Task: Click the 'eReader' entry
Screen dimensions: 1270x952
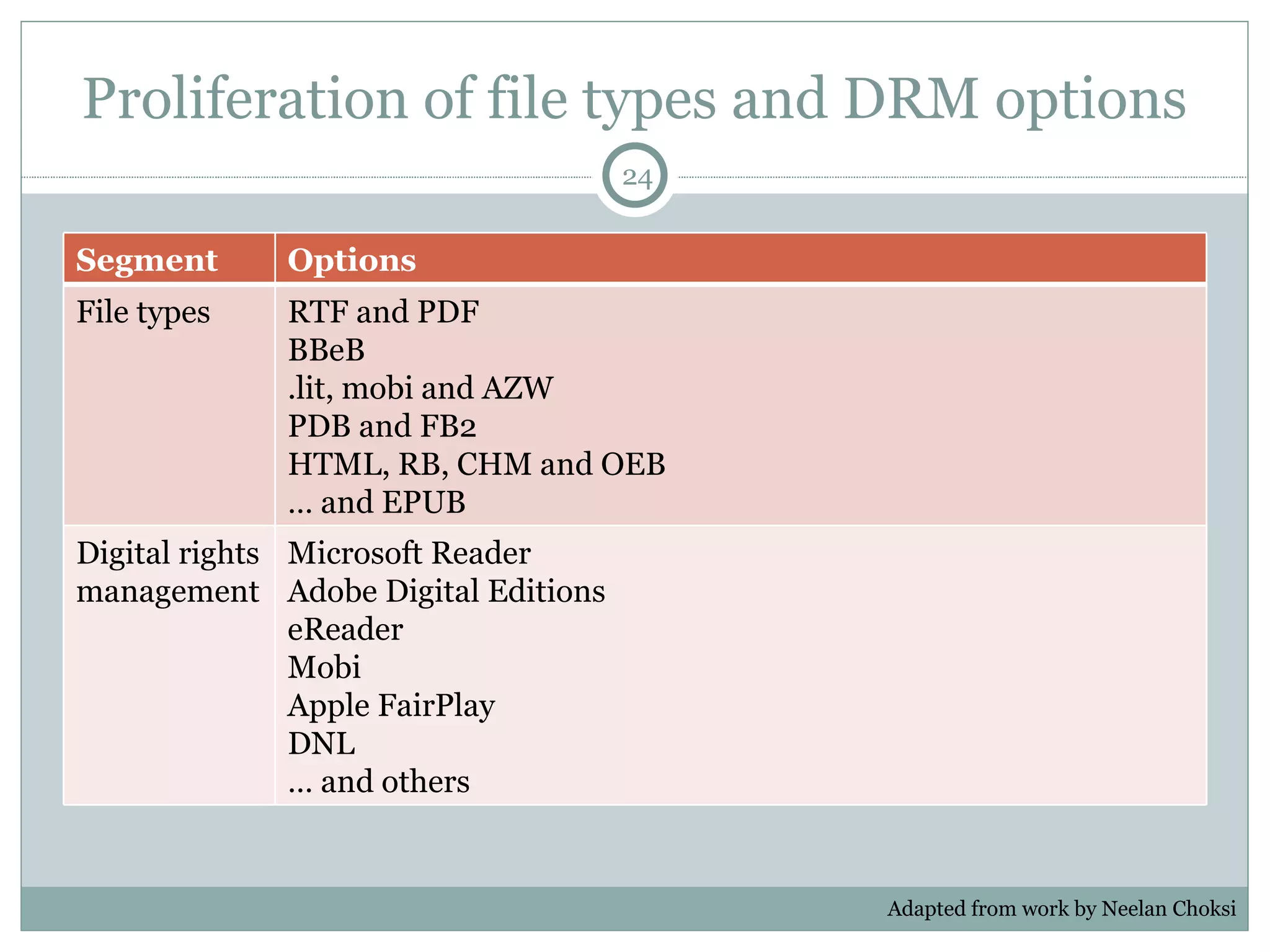Action: point(345,629)
